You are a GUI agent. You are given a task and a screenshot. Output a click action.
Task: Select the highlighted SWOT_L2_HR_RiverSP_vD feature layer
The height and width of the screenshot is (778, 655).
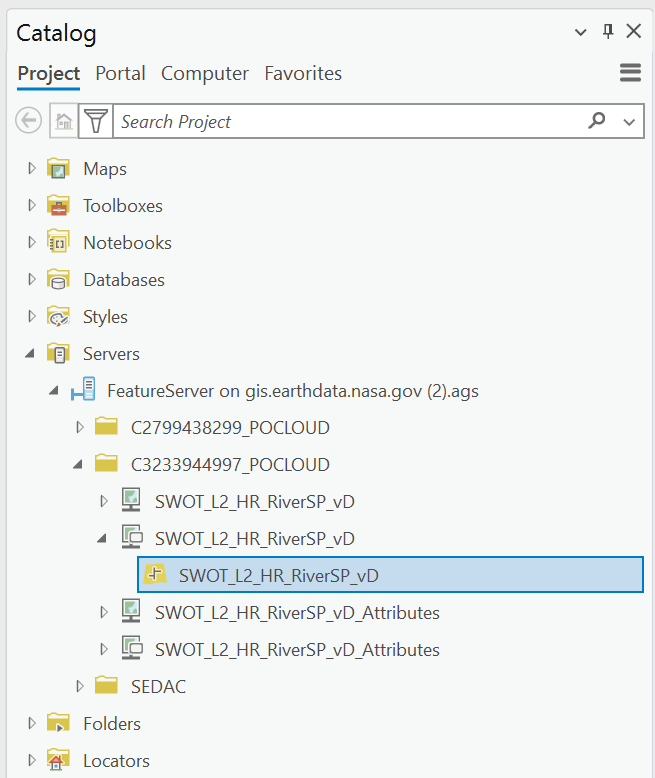click(x=391, y=575)
